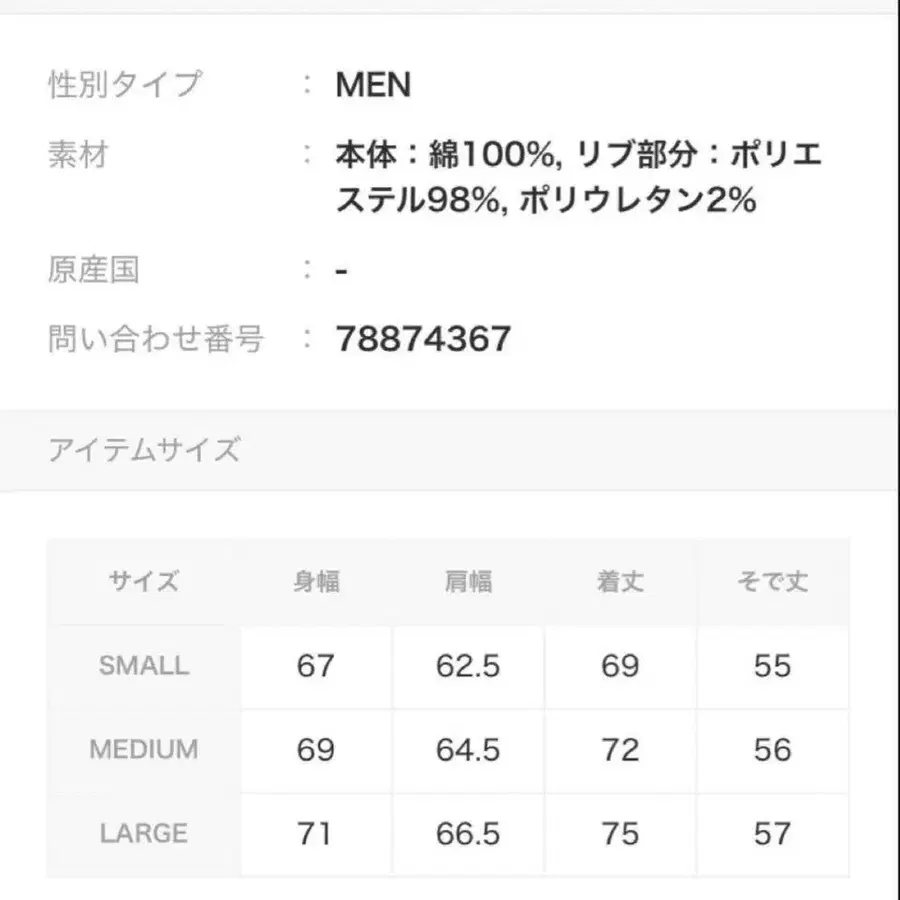Click the サイズ column header

(x=143, y=582)
